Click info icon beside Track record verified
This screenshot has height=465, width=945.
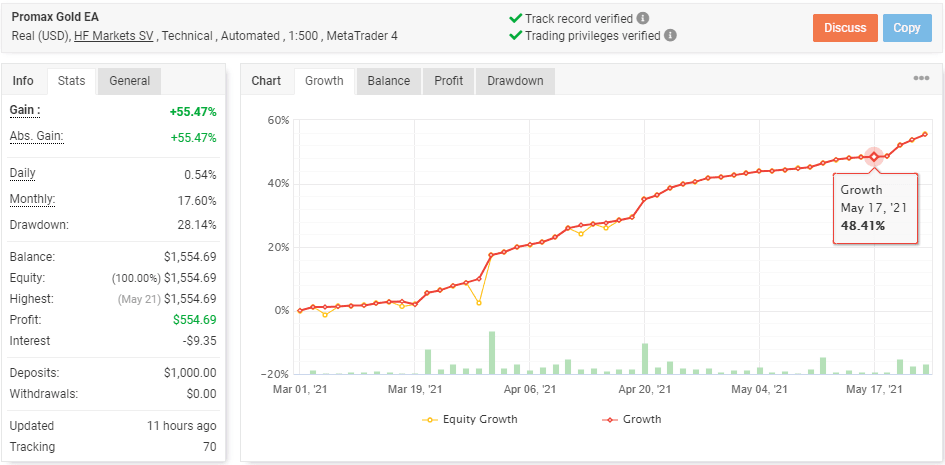[643, 18]
